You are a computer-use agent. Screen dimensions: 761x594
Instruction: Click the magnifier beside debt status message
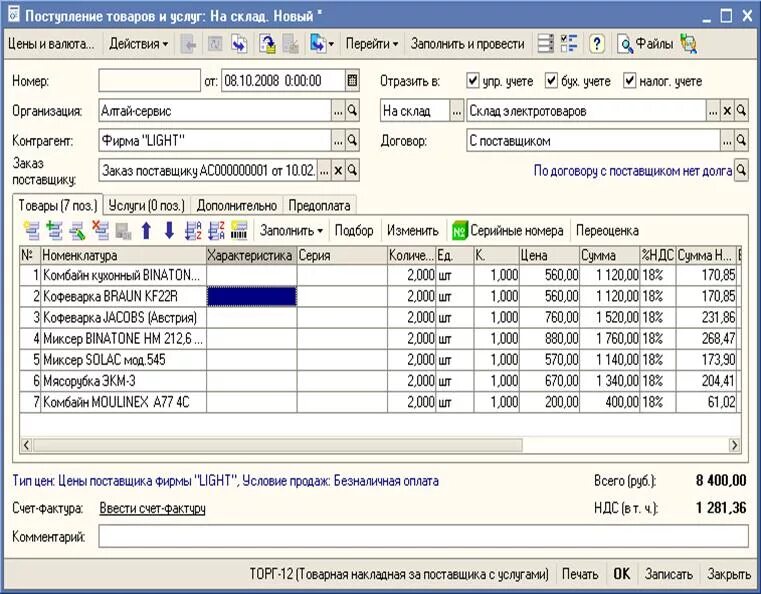tap(741, 171)
